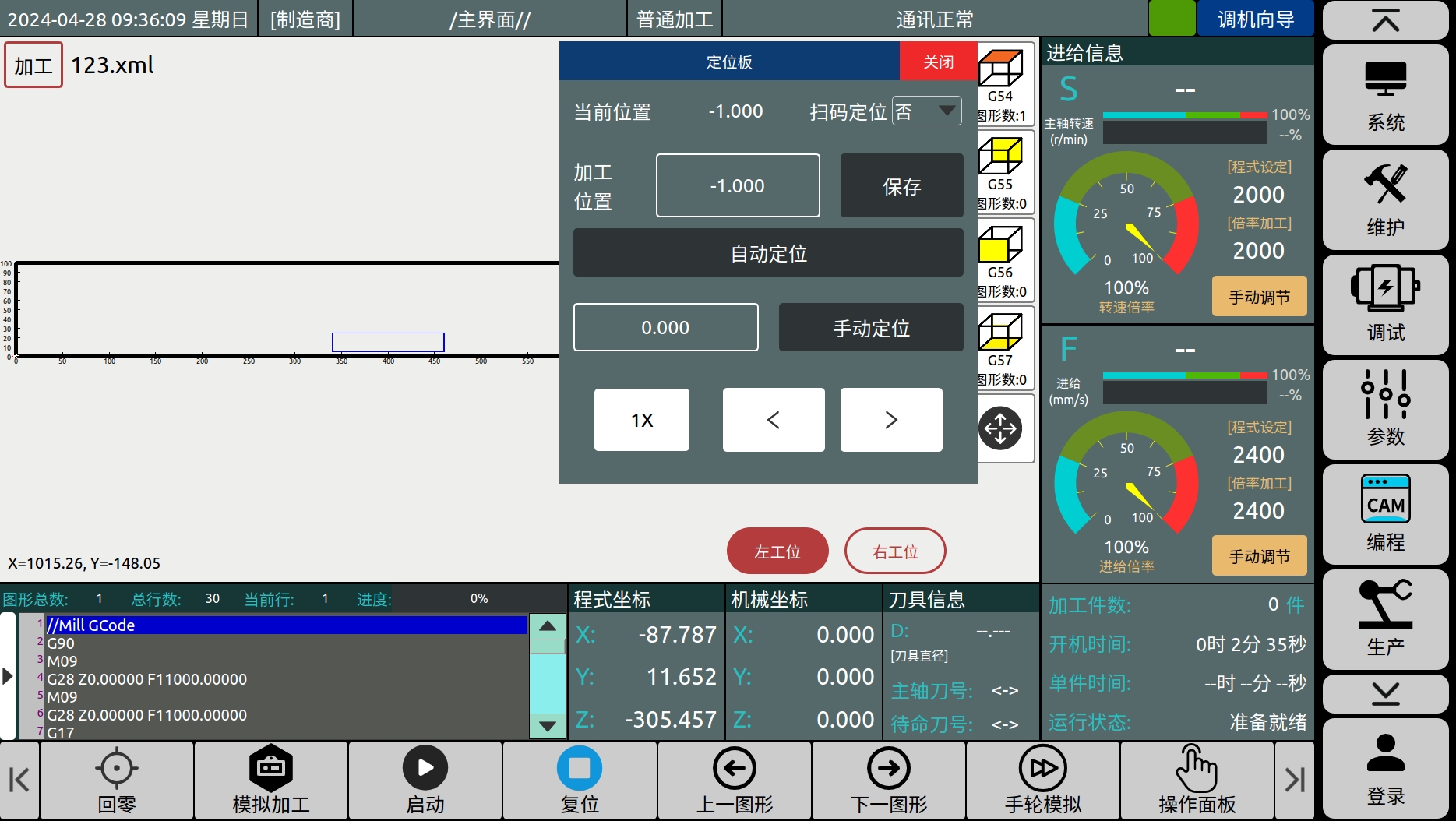Screen dimensions: 1456x821
Task: Select the 左工位 left station
Action: pyautogui.click(x=777, y=551)
